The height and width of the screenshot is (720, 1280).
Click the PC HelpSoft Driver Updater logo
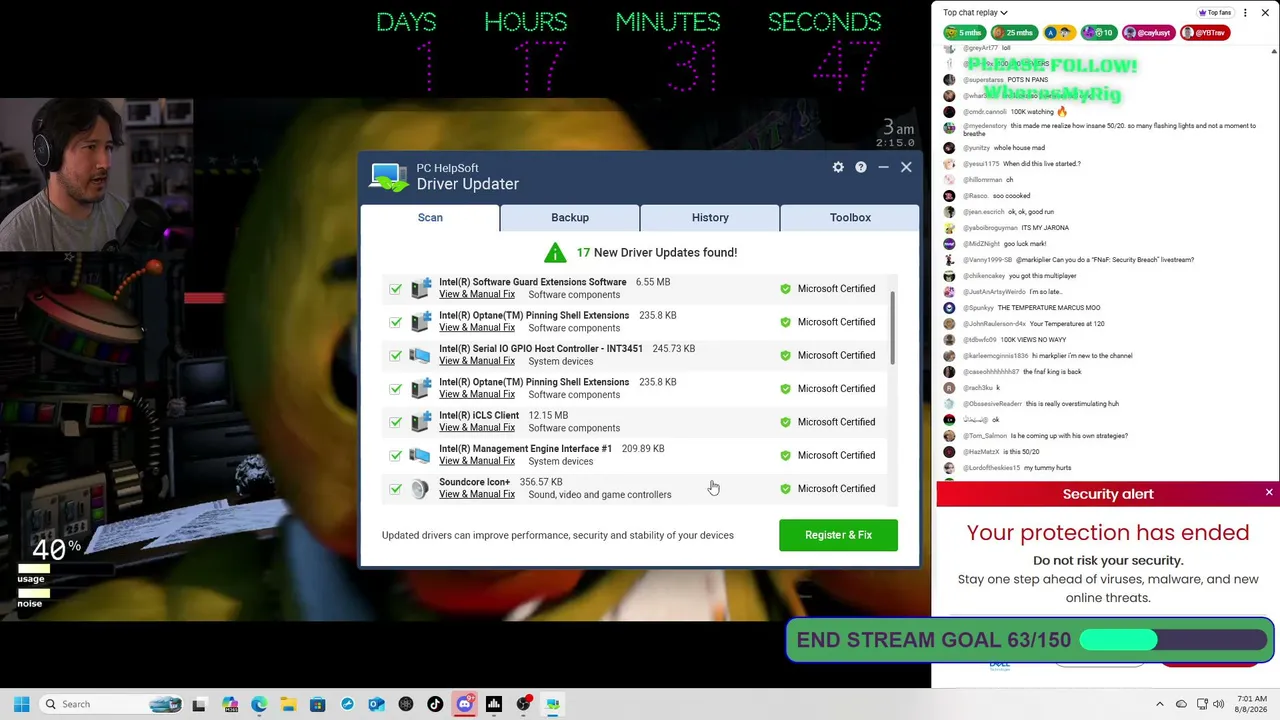point(389,177)
